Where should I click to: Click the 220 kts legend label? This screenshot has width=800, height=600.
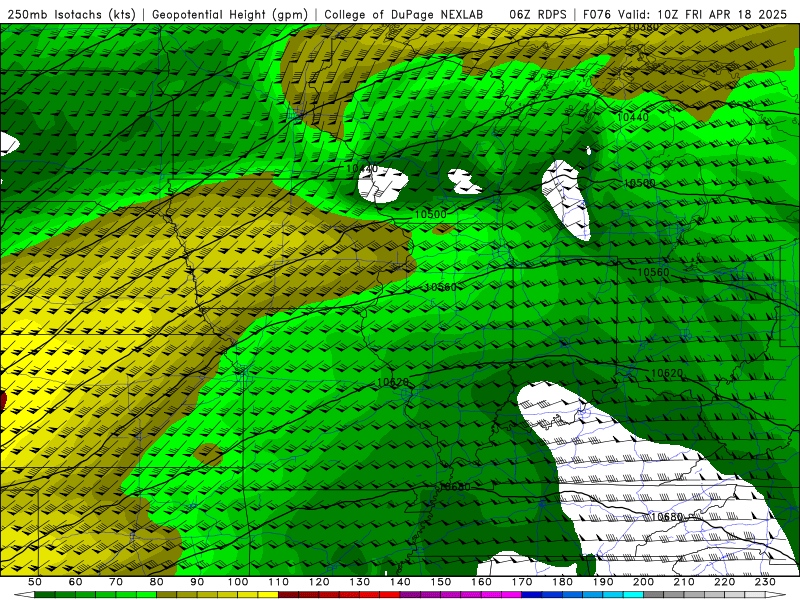point(724,582)
